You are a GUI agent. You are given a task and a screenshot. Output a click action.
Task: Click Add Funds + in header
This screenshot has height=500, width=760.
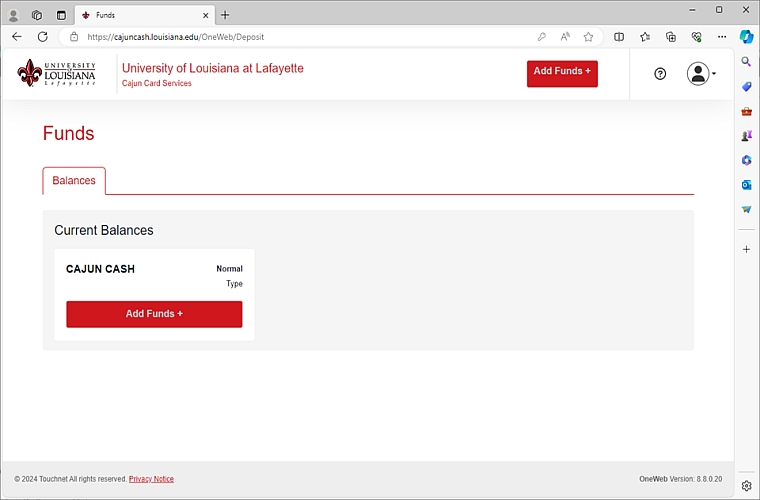[562, 74]
